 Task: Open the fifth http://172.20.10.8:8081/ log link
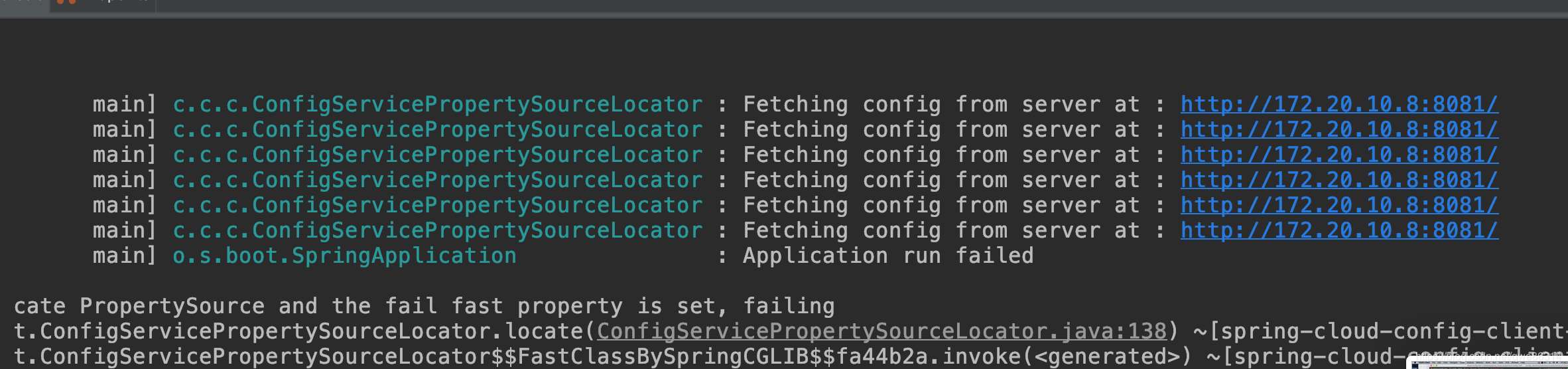[1339, 206]
